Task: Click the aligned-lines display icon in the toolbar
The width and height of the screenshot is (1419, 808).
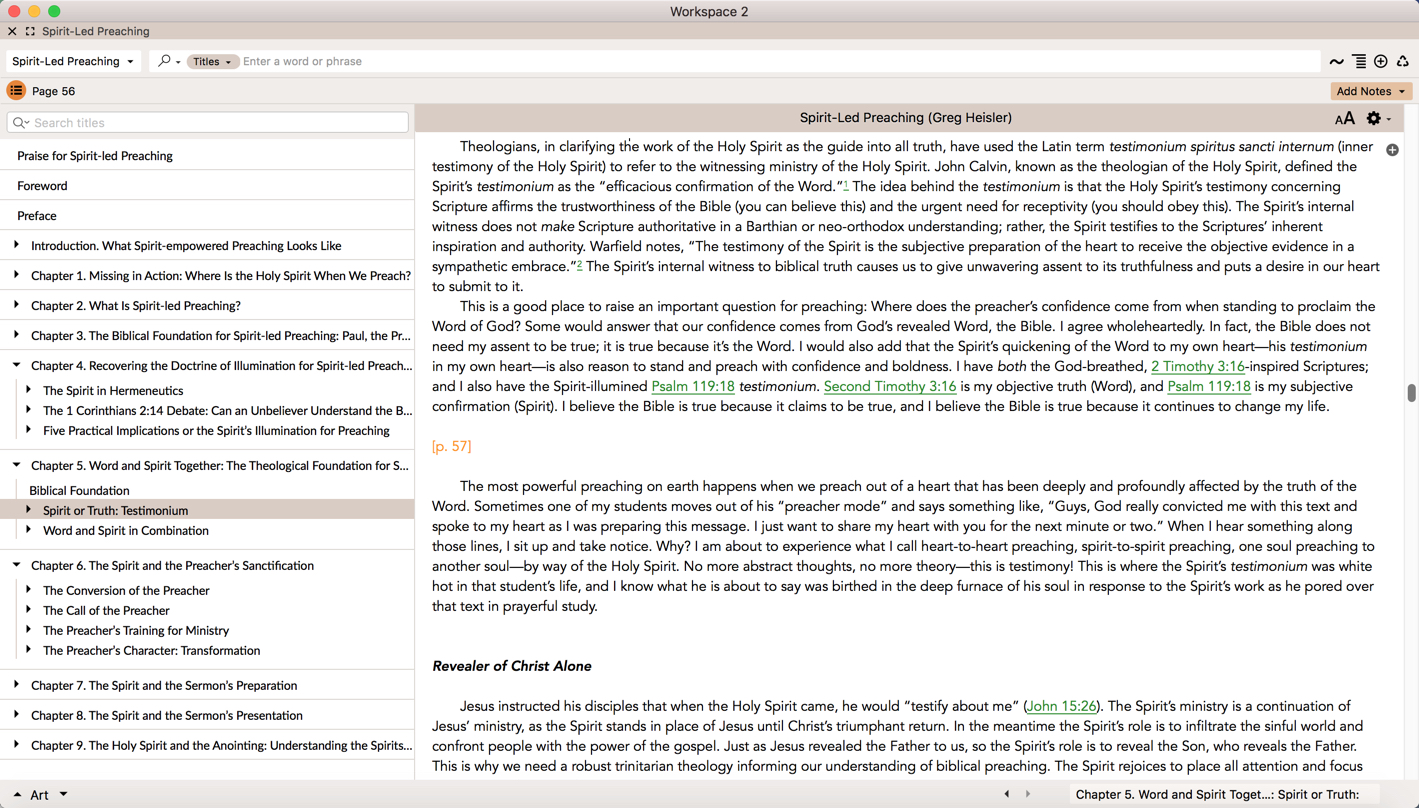Action: (1359, 62)
